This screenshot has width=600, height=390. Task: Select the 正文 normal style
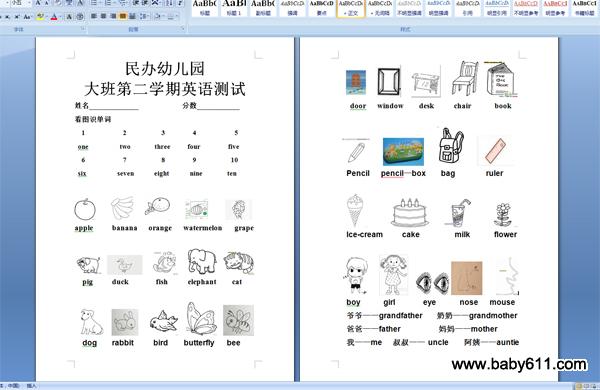click(351, 8)
